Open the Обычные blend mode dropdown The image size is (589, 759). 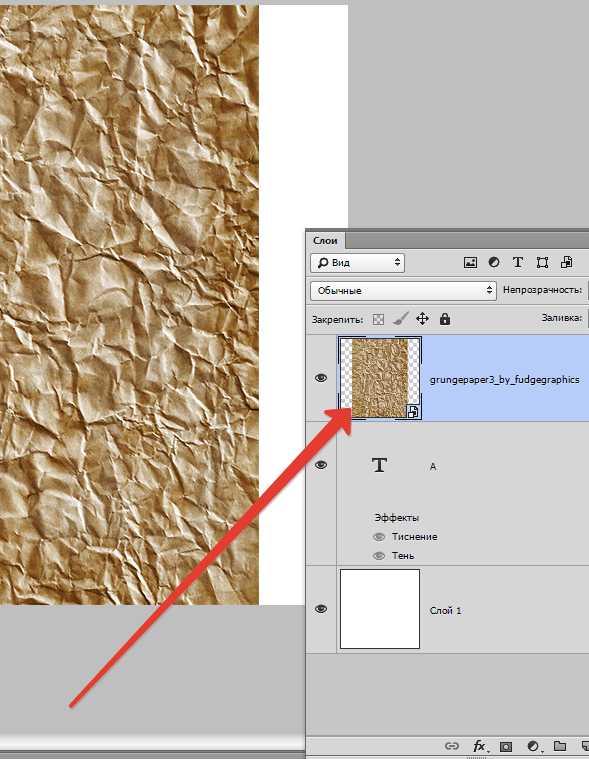tap(403, 290)
